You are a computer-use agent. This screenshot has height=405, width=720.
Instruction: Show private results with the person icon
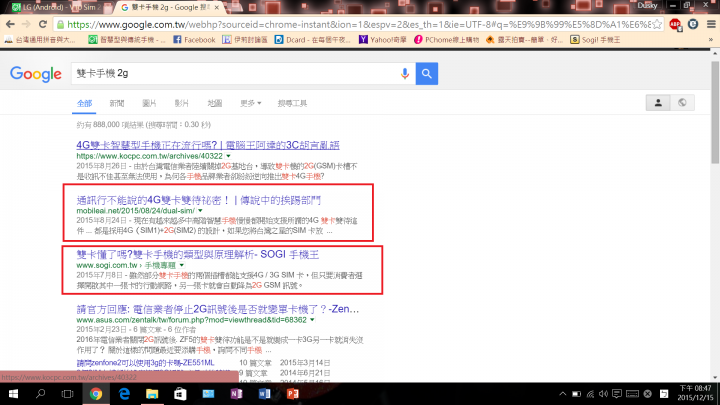pyautogui.click(x=658, y=103)
